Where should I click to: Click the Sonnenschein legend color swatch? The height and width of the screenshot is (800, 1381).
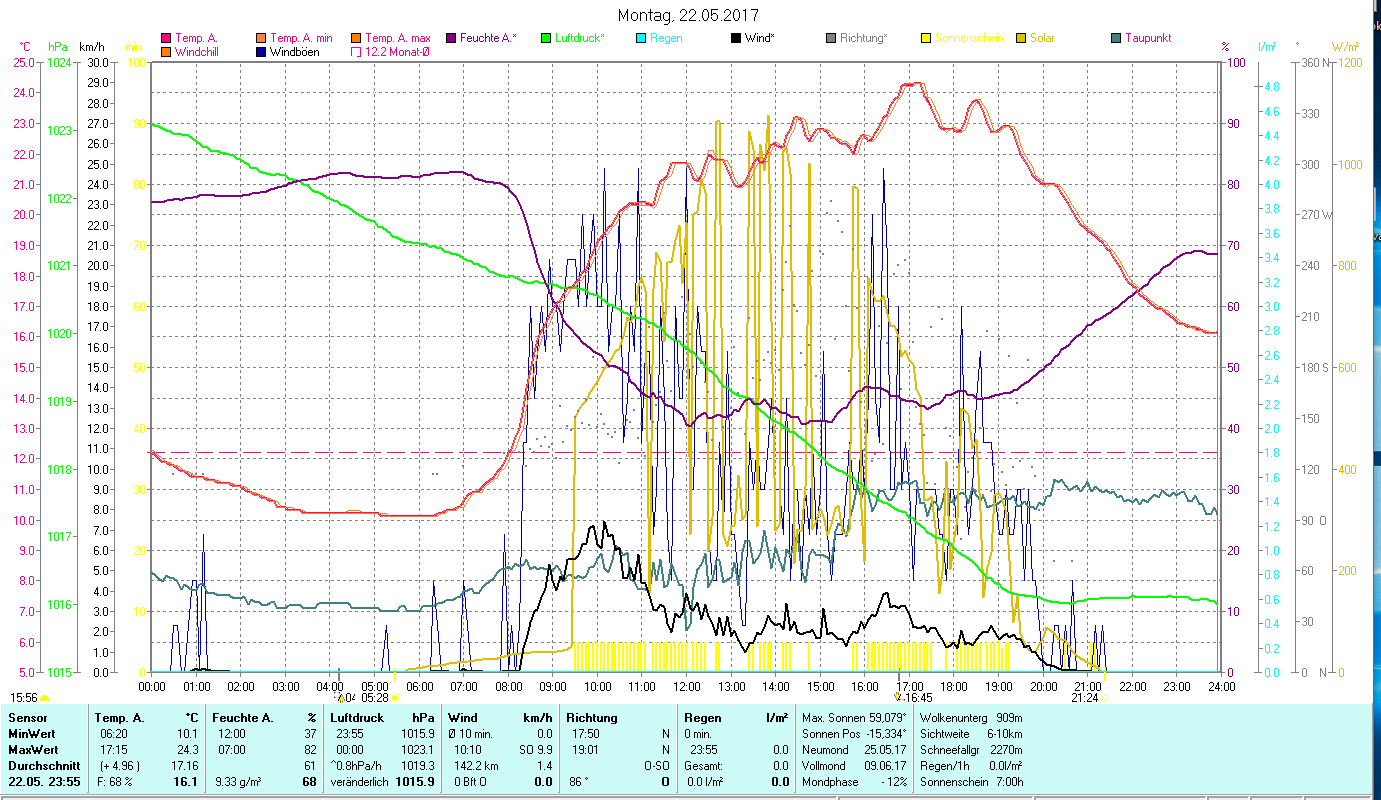[926, 38]
